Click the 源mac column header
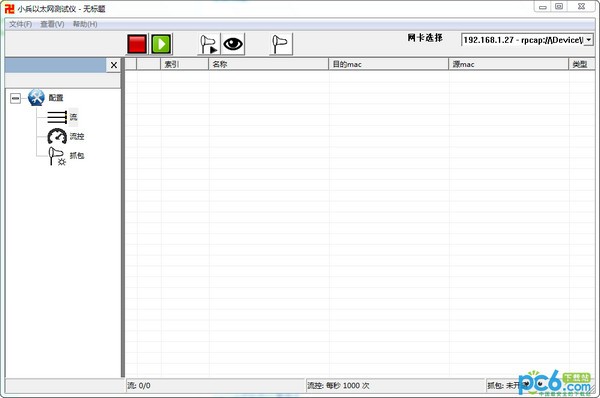The width and height of the screenshot is (600, 398). 509,64
